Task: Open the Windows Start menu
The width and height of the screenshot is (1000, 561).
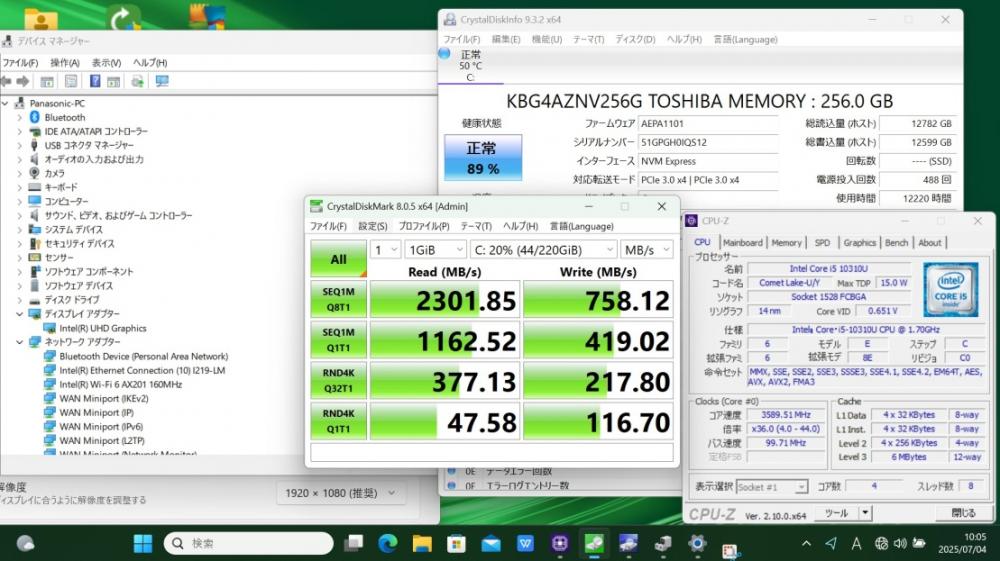Action: 143,544
